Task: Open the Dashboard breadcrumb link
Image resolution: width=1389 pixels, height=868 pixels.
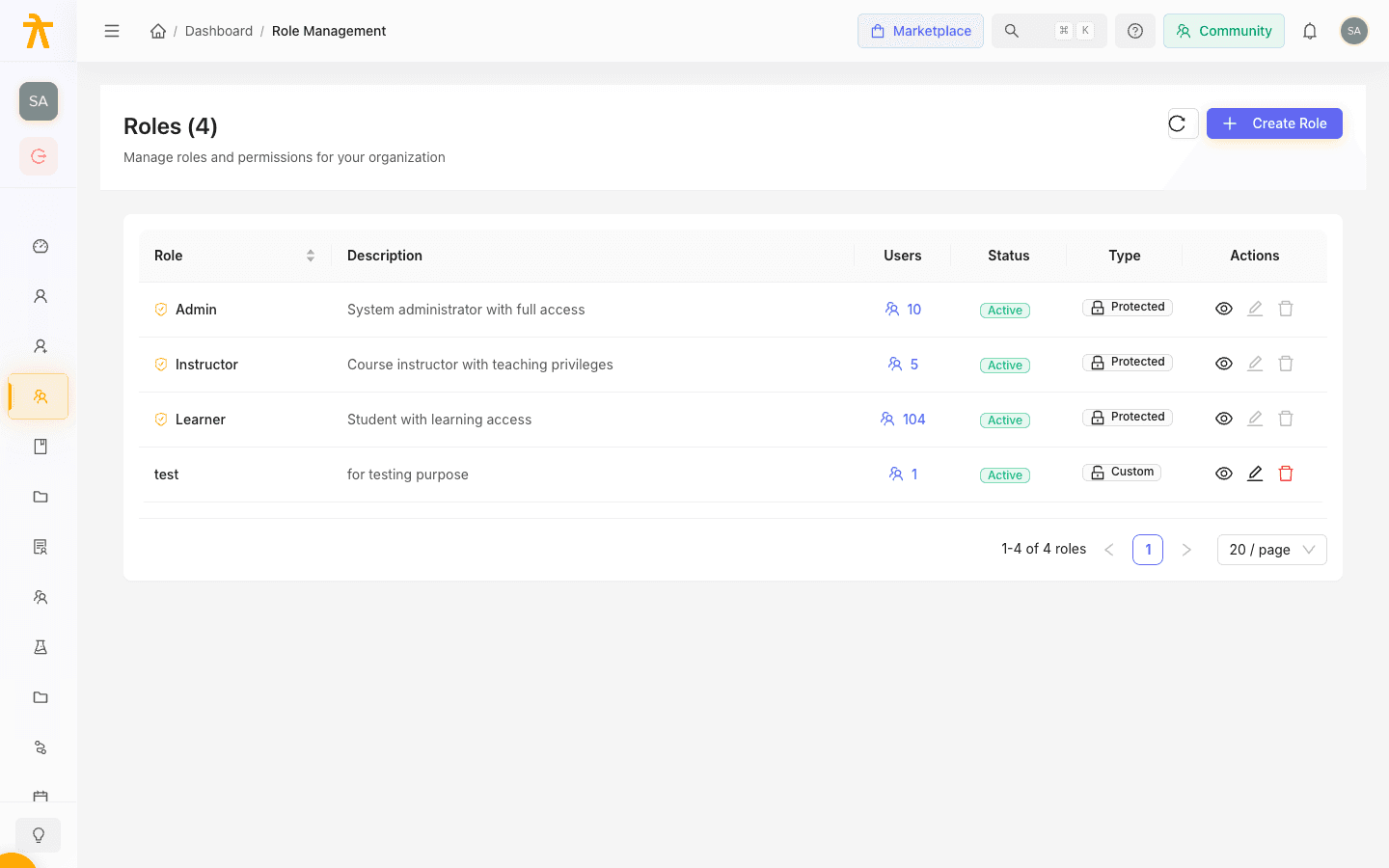Action: 219,31
